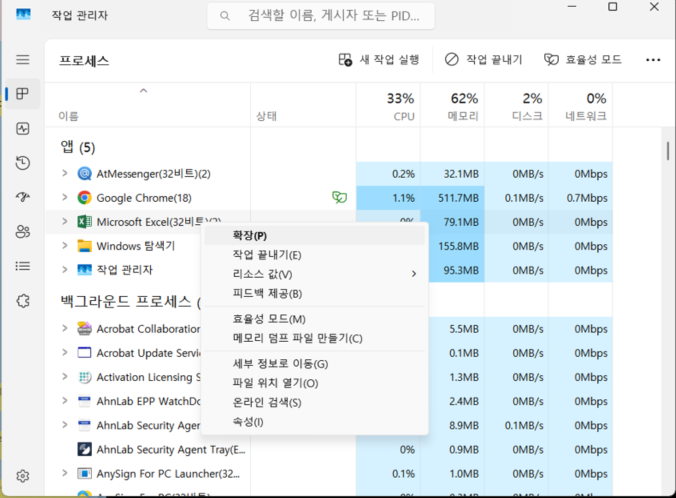The height and width of the screenshot is (498, 676).
Task: Sort by the 메모리 column header
Action: coord(452,106)
